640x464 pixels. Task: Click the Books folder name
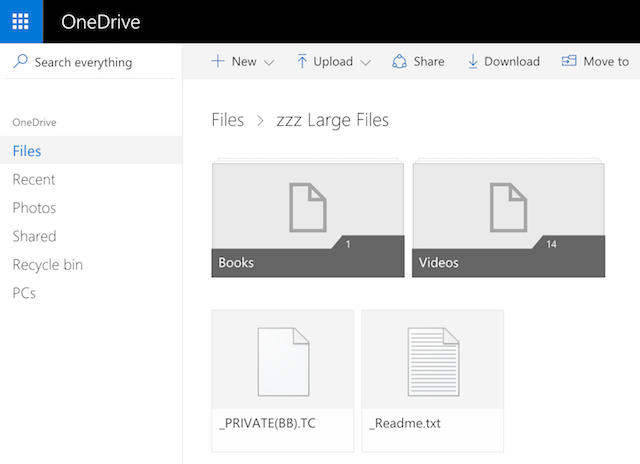236,262
